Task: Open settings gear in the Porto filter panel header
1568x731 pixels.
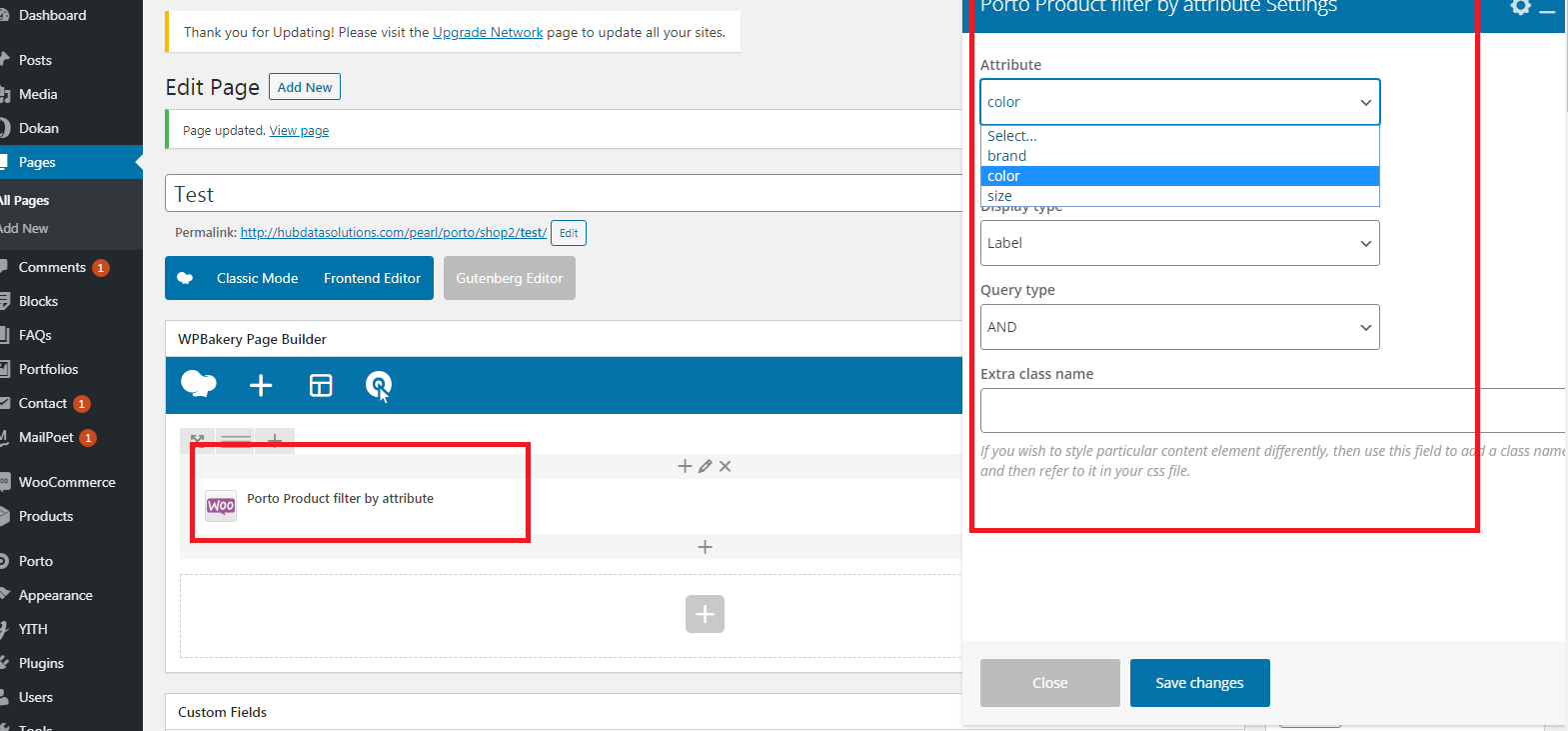Action: click(1520, 7)
